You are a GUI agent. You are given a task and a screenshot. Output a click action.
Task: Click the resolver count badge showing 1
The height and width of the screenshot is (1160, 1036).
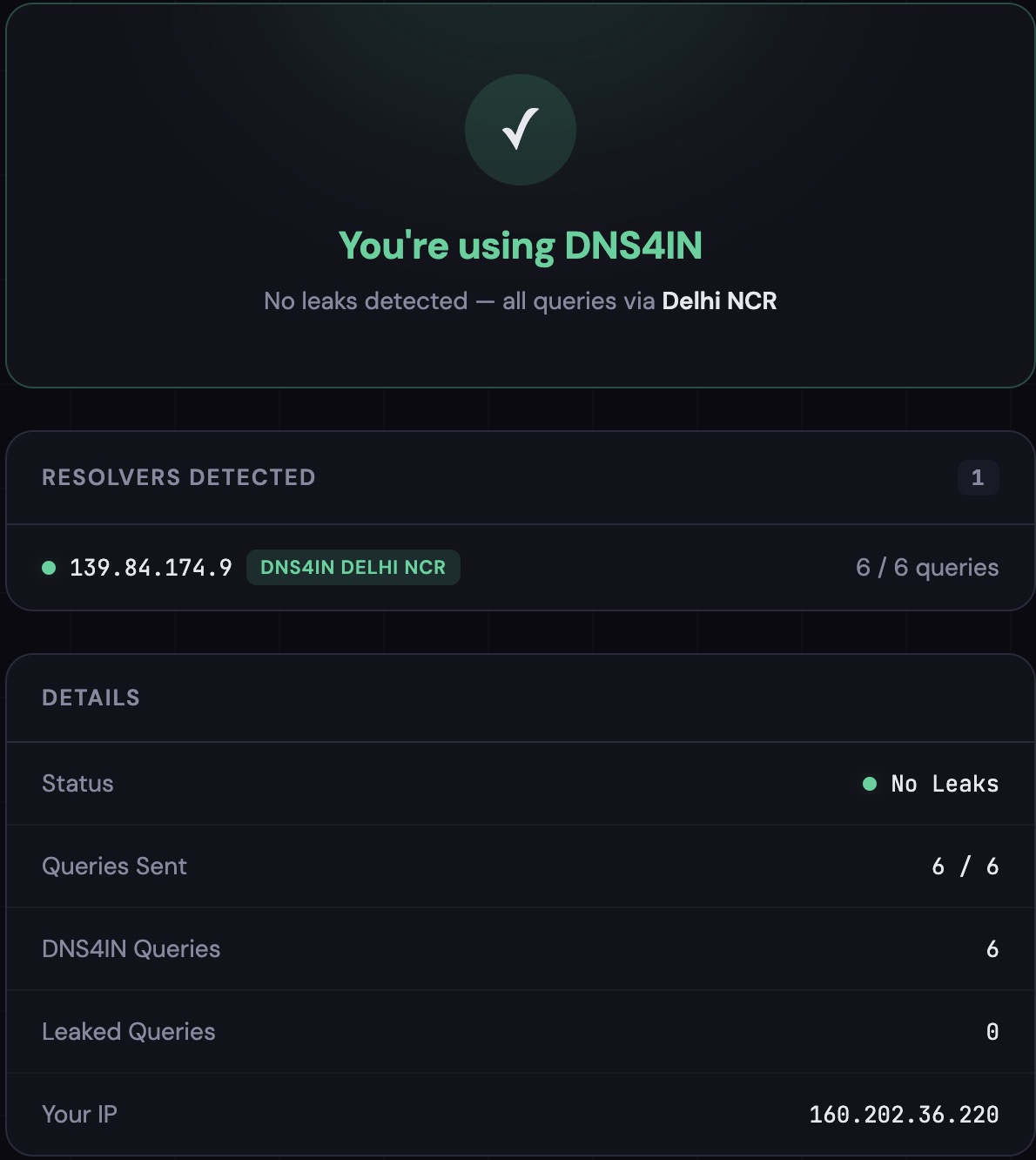(980, 477)
